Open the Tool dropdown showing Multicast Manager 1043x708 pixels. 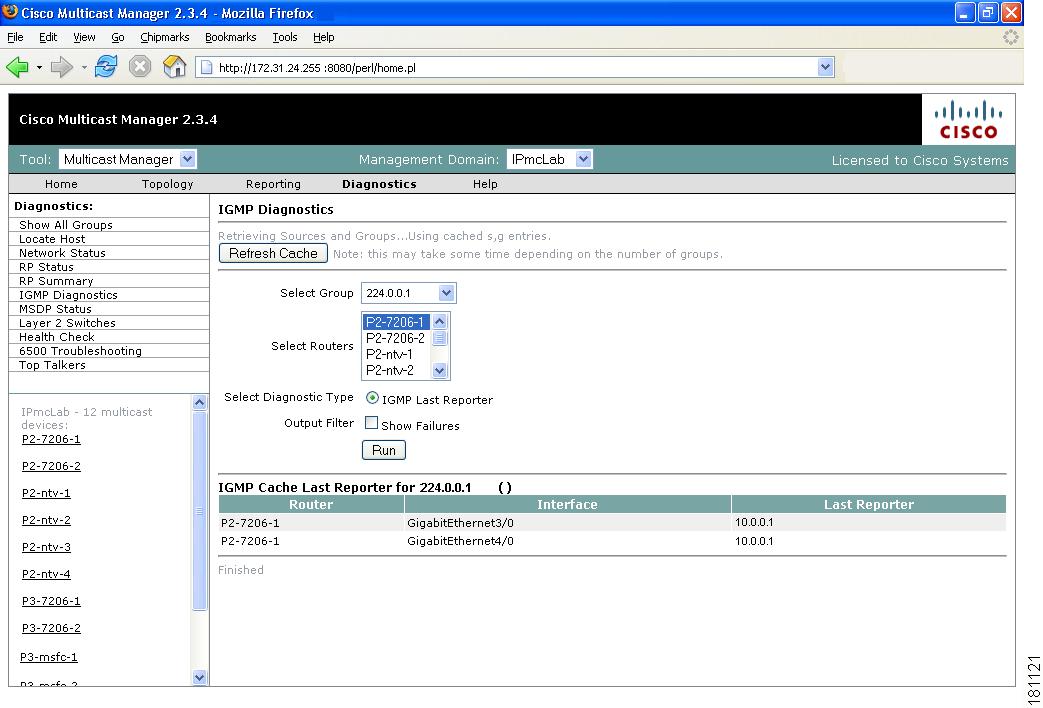click(128, 159)
